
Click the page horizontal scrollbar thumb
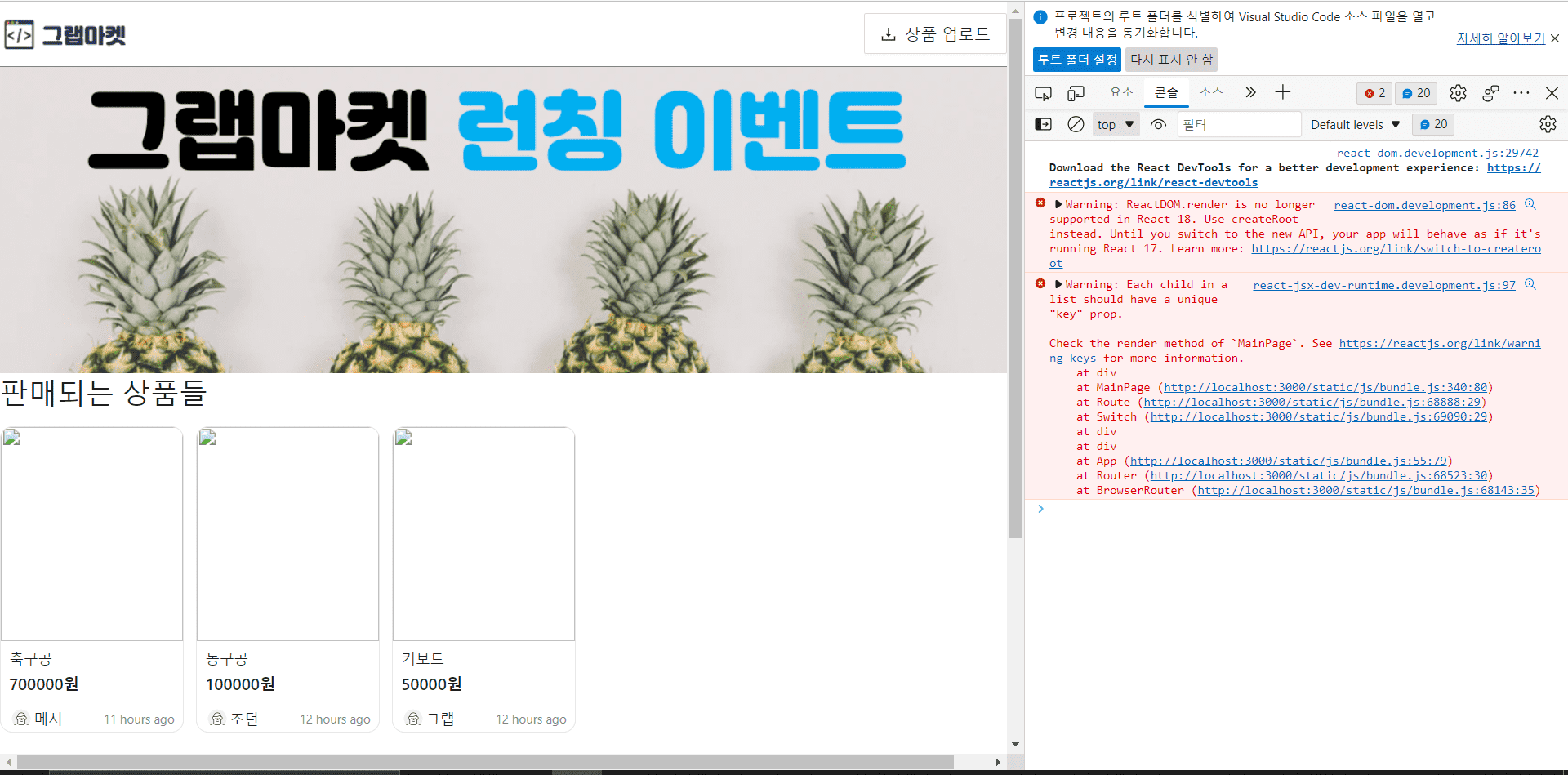(485, 762)
